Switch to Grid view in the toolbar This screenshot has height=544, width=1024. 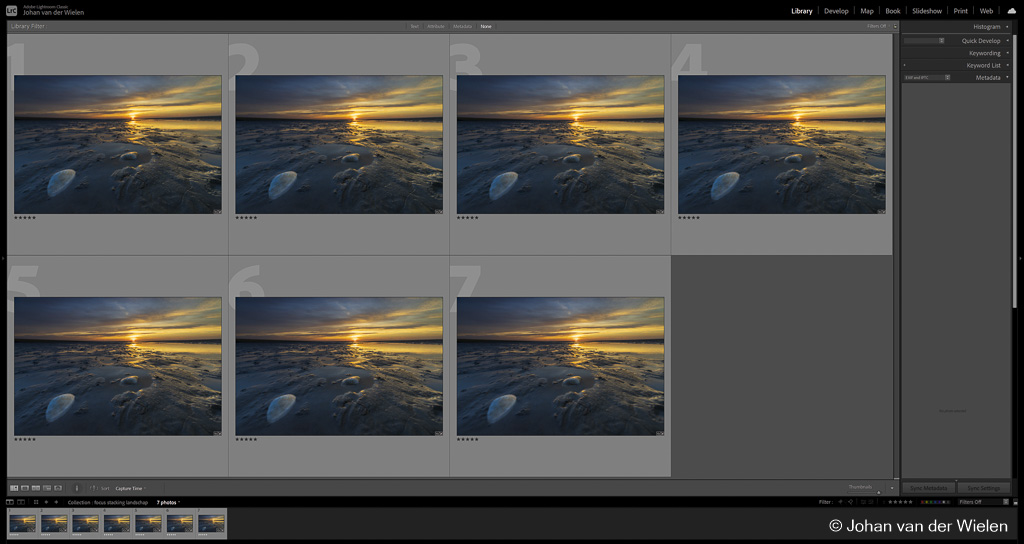14,488
